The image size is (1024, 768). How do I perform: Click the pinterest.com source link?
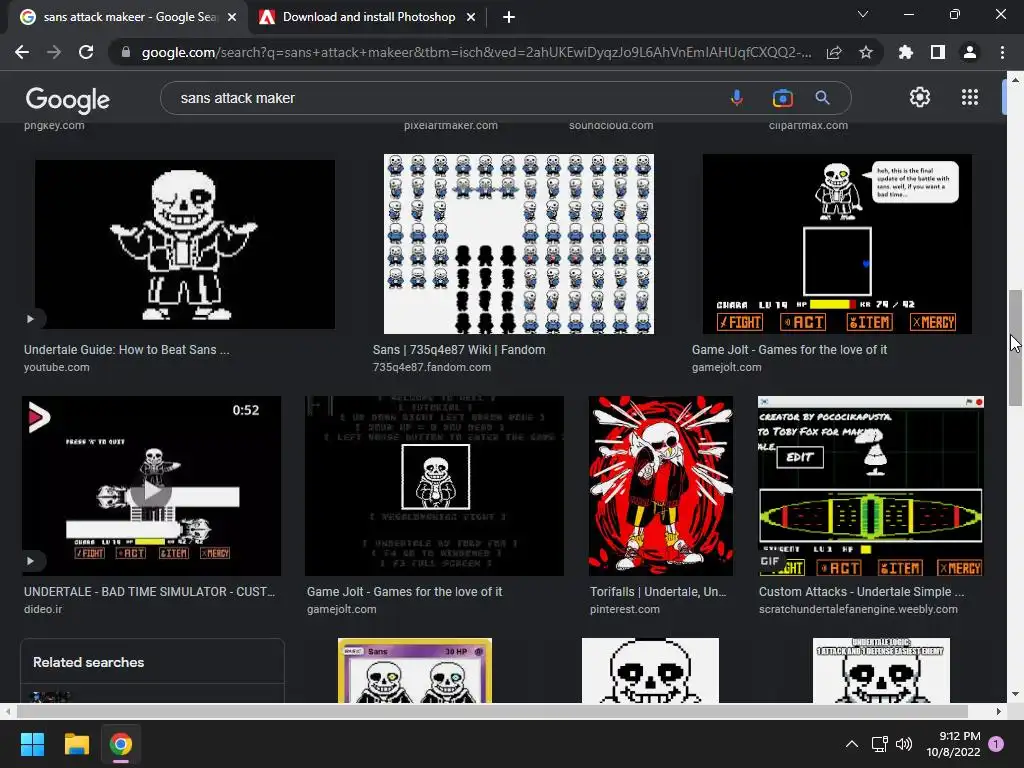click(625, 609)
